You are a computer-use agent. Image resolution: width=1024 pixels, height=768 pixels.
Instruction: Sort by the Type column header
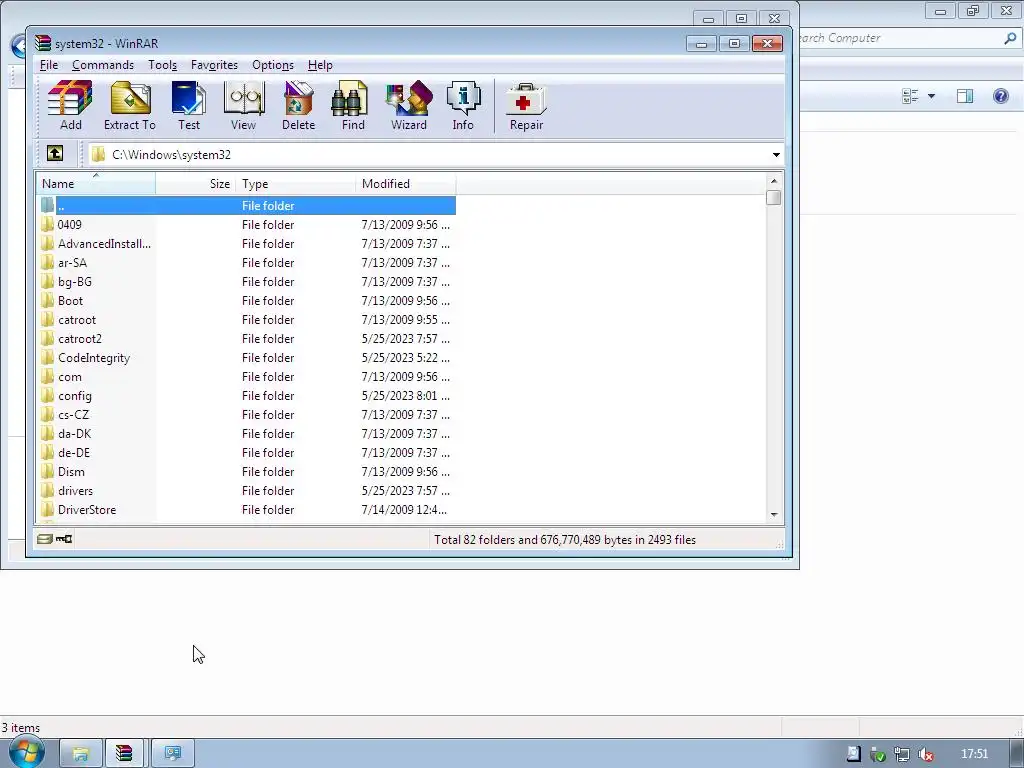pos(296,184)
